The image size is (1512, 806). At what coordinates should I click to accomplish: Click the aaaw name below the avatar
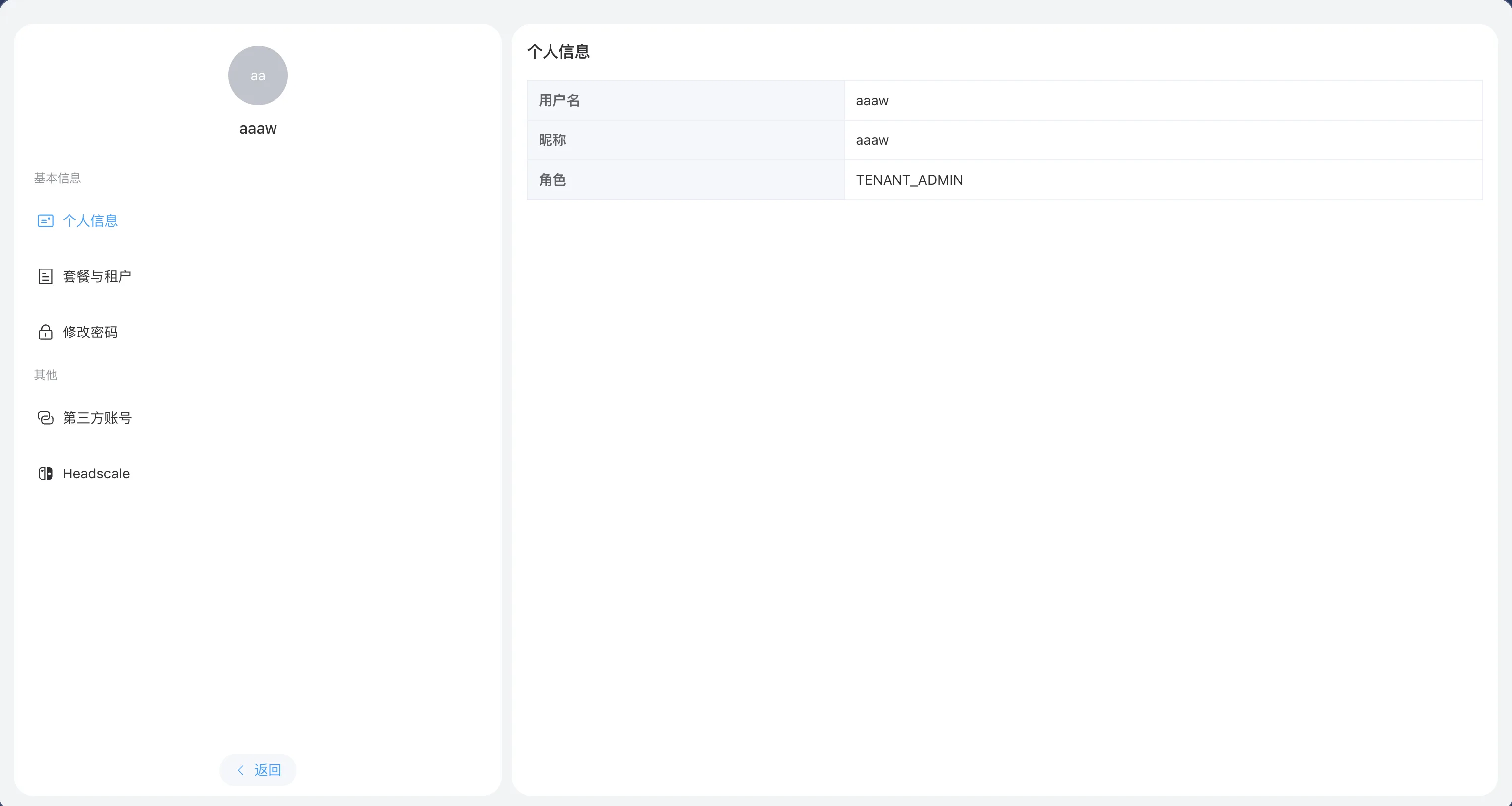coord(258,129)
